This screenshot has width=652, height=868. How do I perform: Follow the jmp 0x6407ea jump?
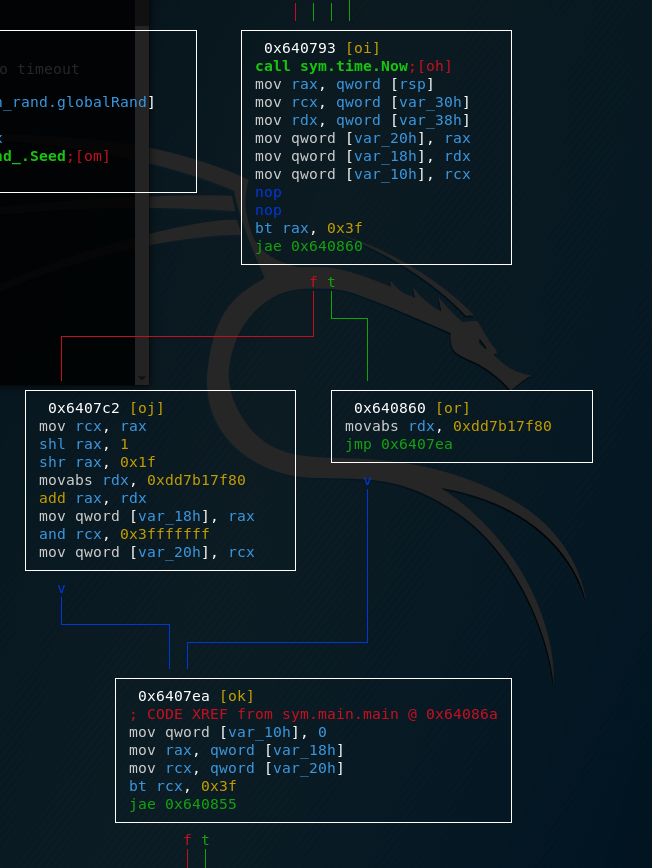[399, 445]
